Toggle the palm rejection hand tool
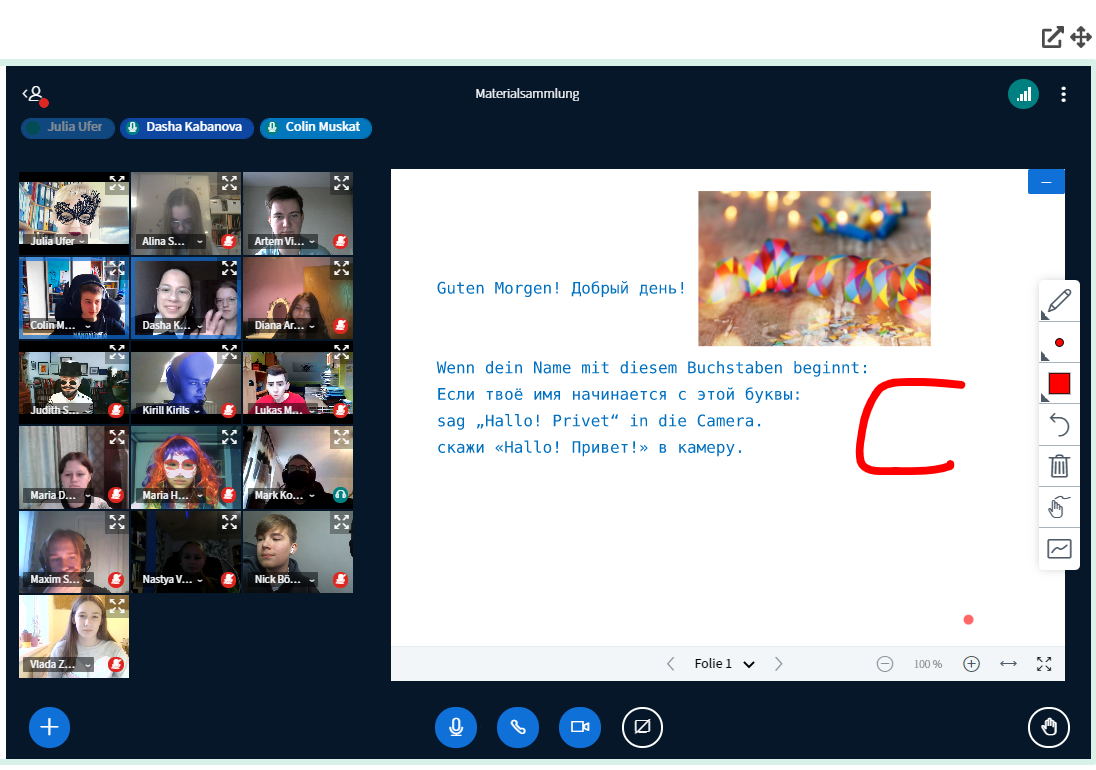 (1059, 507)
